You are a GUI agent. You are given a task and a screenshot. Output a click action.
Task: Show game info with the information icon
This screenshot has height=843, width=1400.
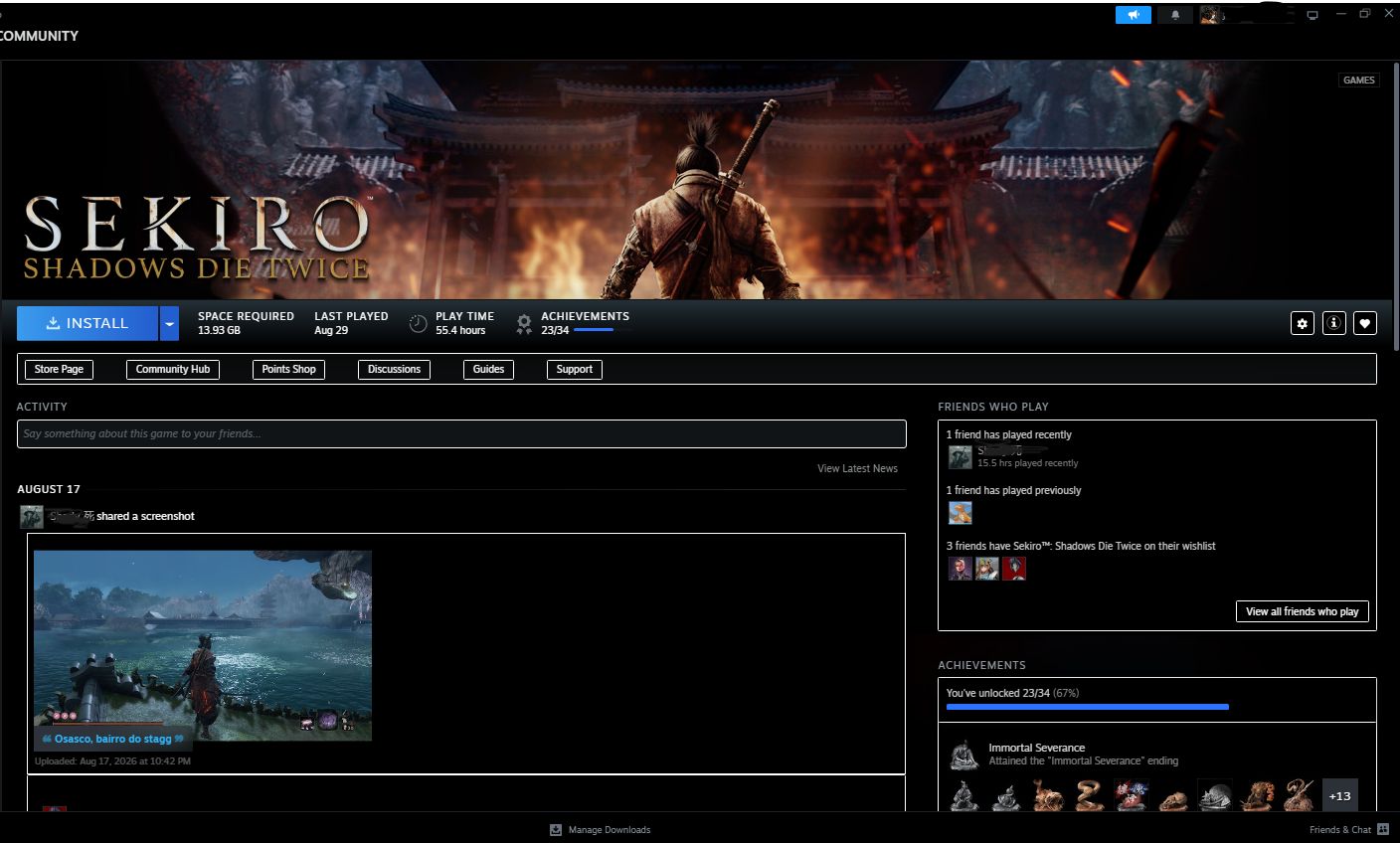click(x=1334, y=323)
